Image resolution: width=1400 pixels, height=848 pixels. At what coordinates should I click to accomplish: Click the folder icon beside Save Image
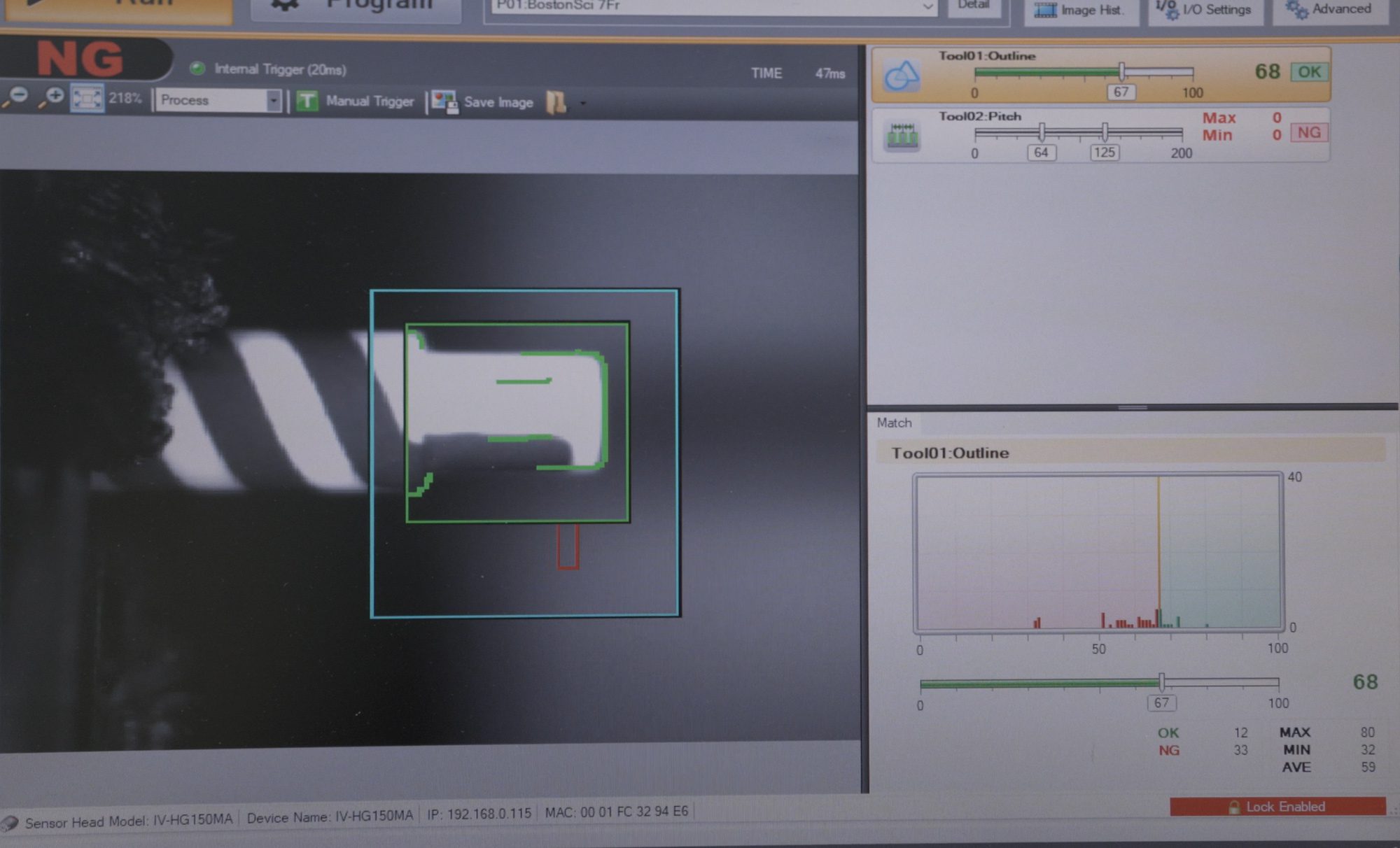click(x=556, y=103)
